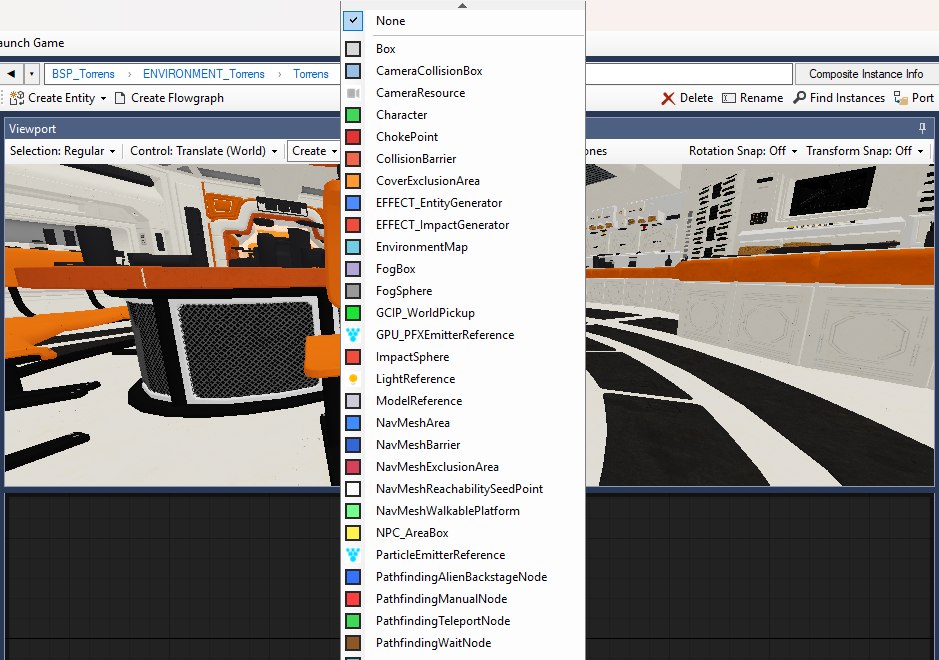Click the GPU_PFXEmitterReference particle icon
The height and width of the screenshot is (660, 939).
pos(353,335)
